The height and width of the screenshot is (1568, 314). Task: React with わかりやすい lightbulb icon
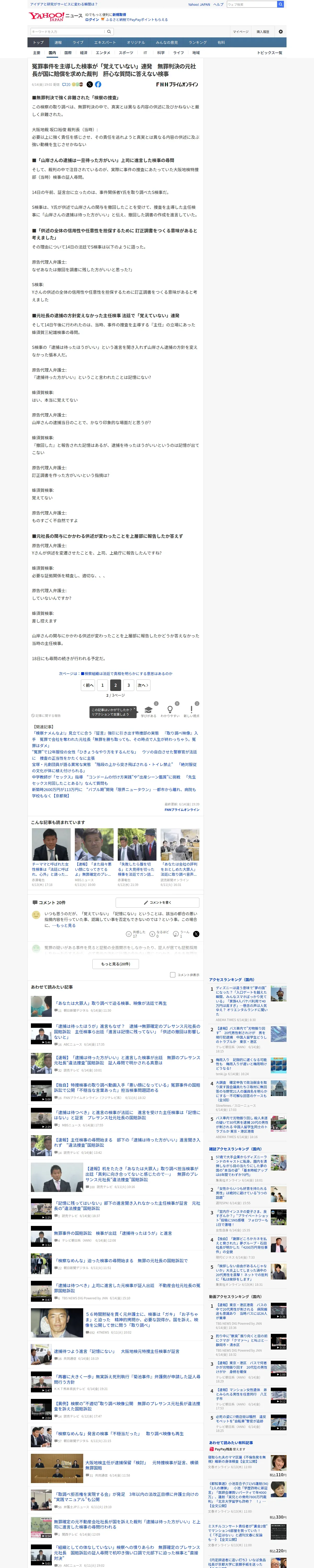[x=170, y=710]
